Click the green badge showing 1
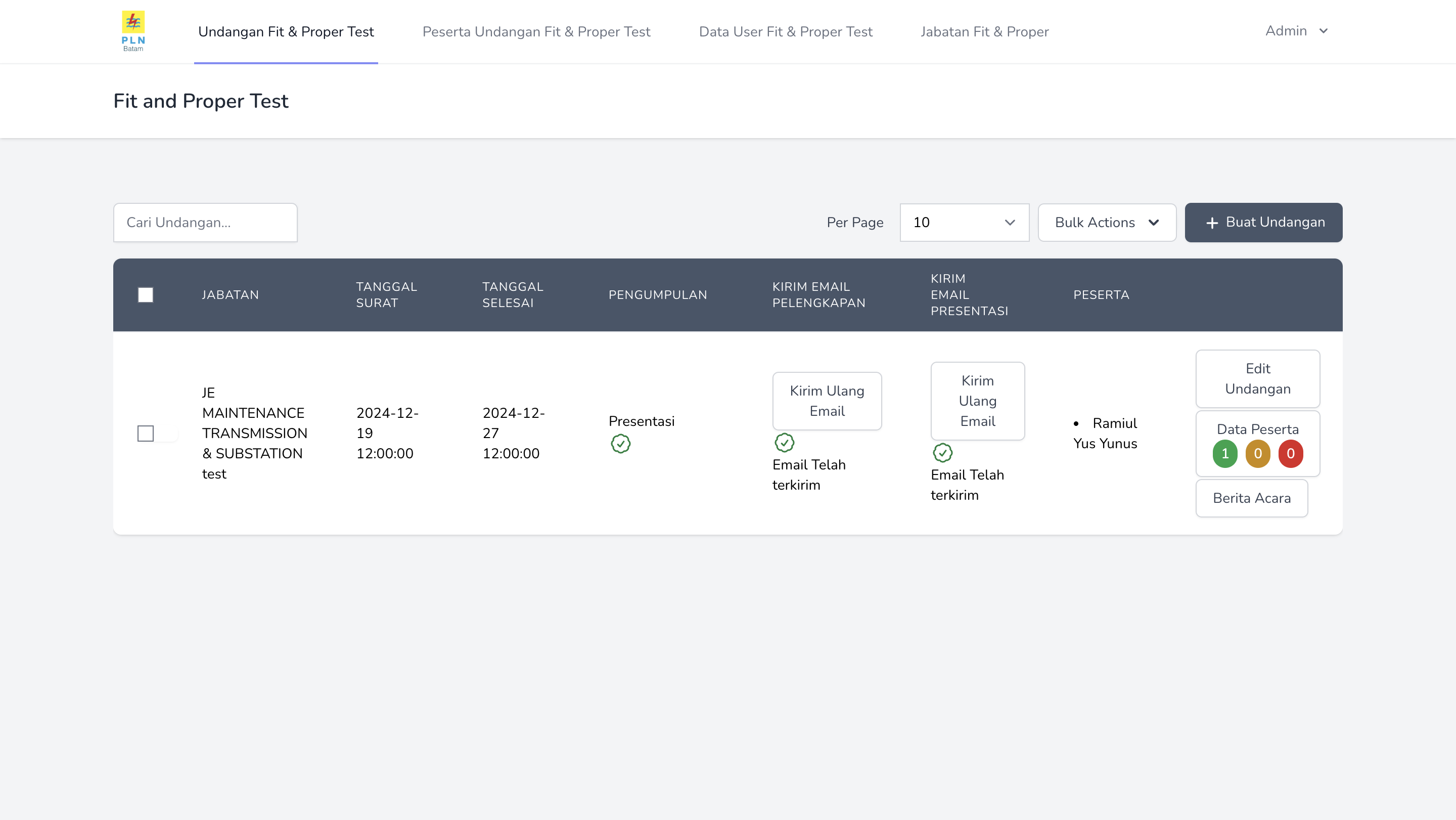Image resolution: width=1456 pixels, height=820 pixels. (1225, 454)
